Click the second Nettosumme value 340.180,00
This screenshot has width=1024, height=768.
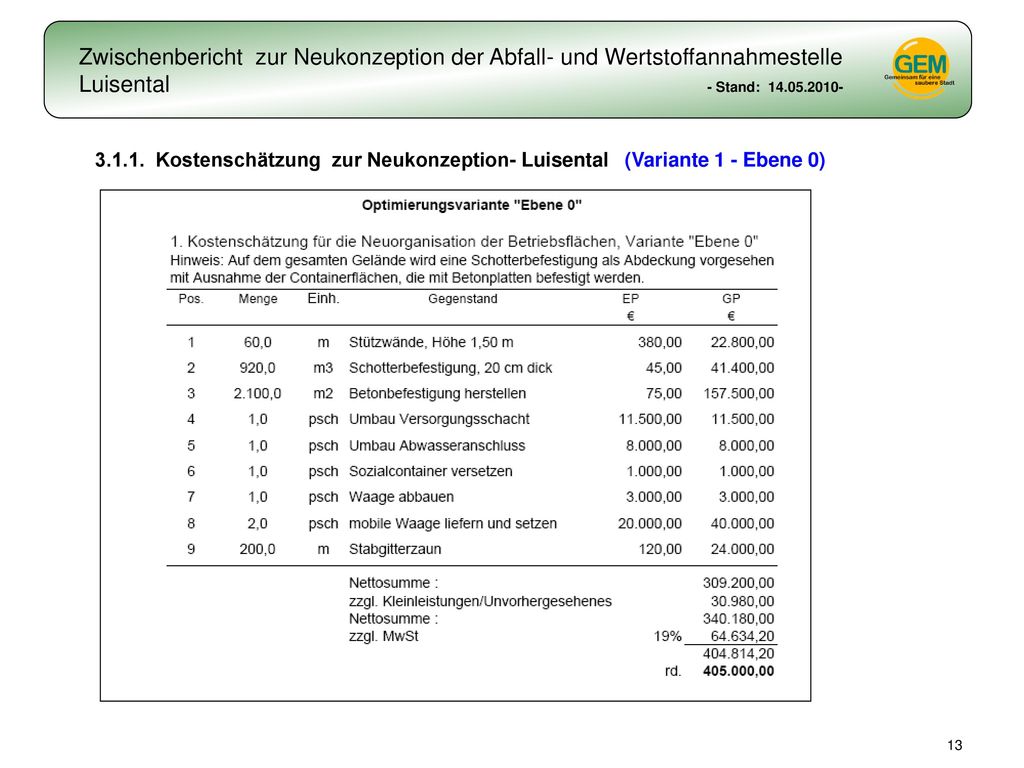[x=739, y=619]
